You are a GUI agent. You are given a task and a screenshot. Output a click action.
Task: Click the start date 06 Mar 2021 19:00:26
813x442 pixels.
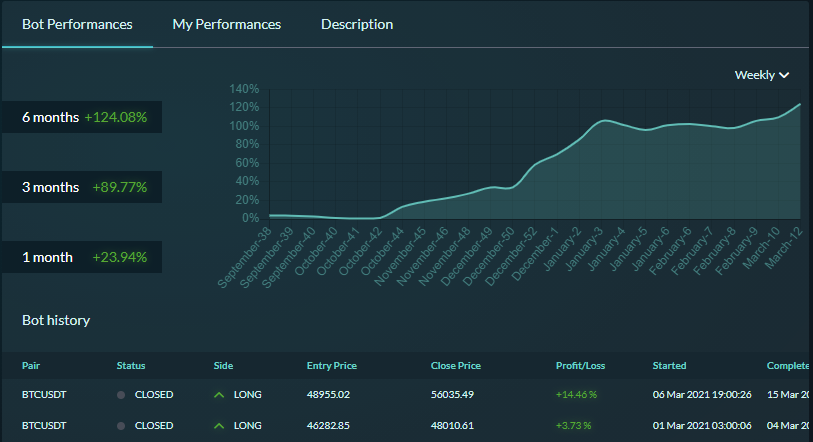point(702,395)
